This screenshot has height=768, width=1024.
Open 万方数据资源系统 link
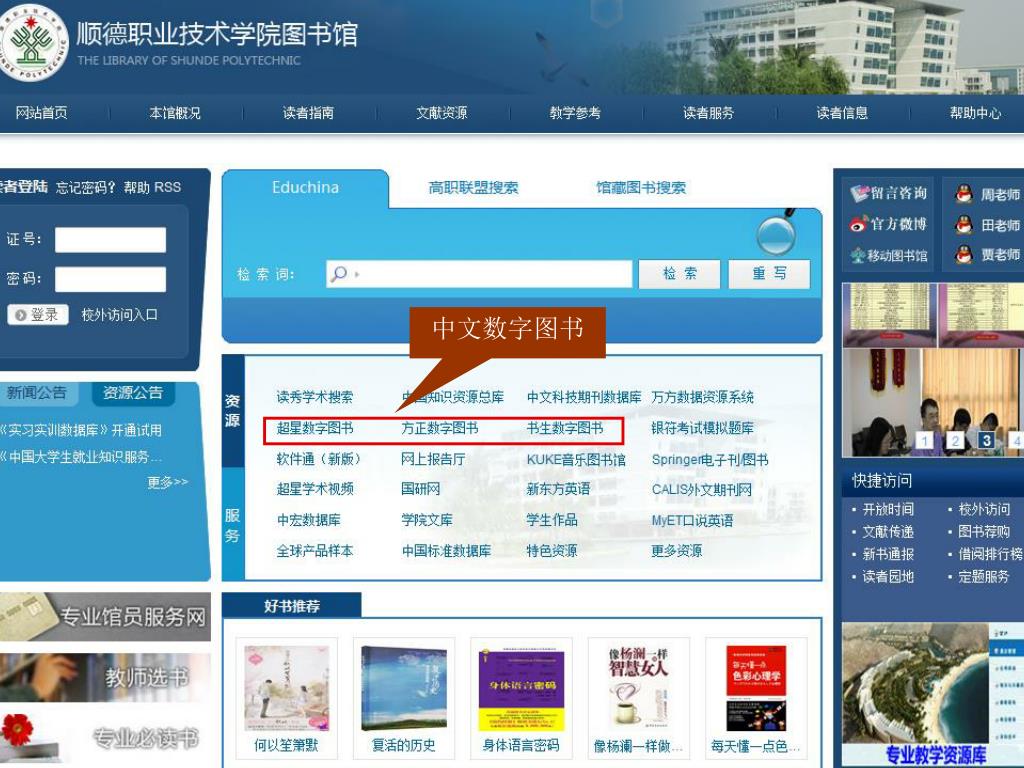703,397
